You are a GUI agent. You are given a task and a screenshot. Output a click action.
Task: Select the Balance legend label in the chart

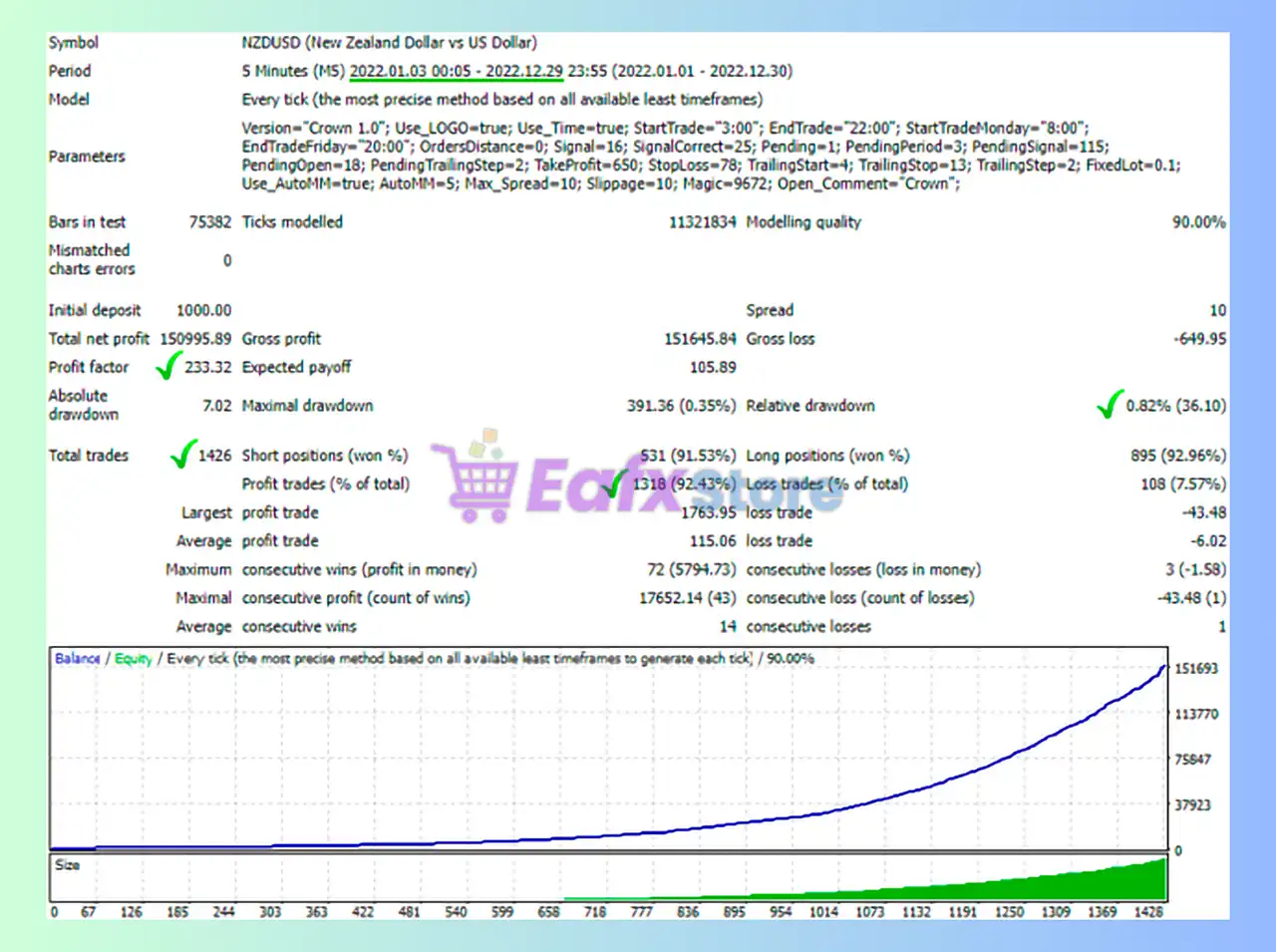coord(77,658)
